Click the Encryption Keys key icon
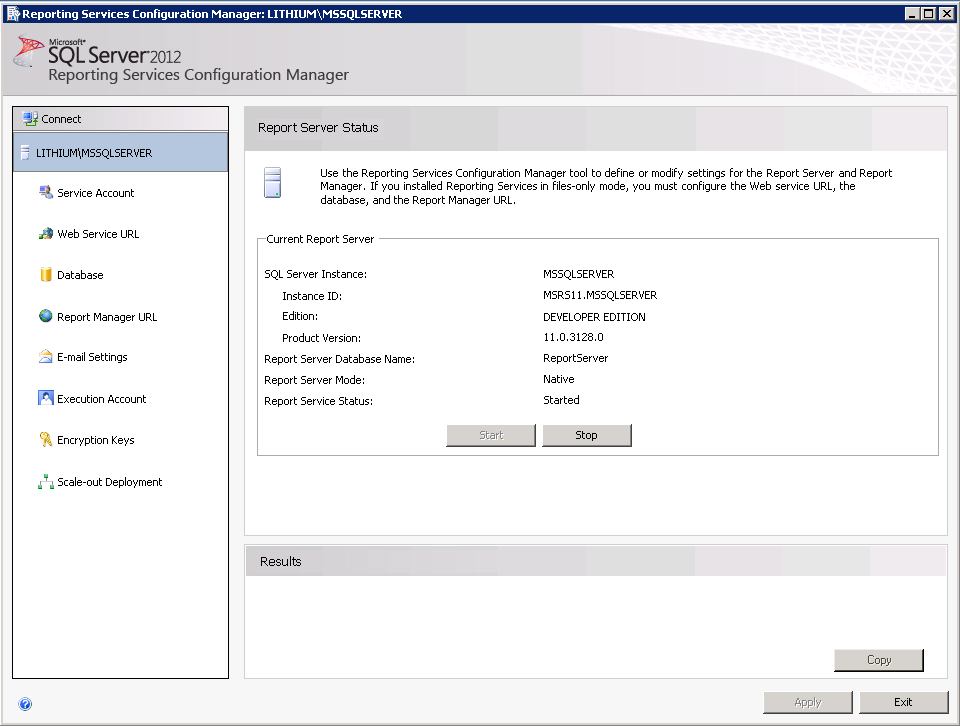This screenshot has width=960, height=726. click(45, 440)
